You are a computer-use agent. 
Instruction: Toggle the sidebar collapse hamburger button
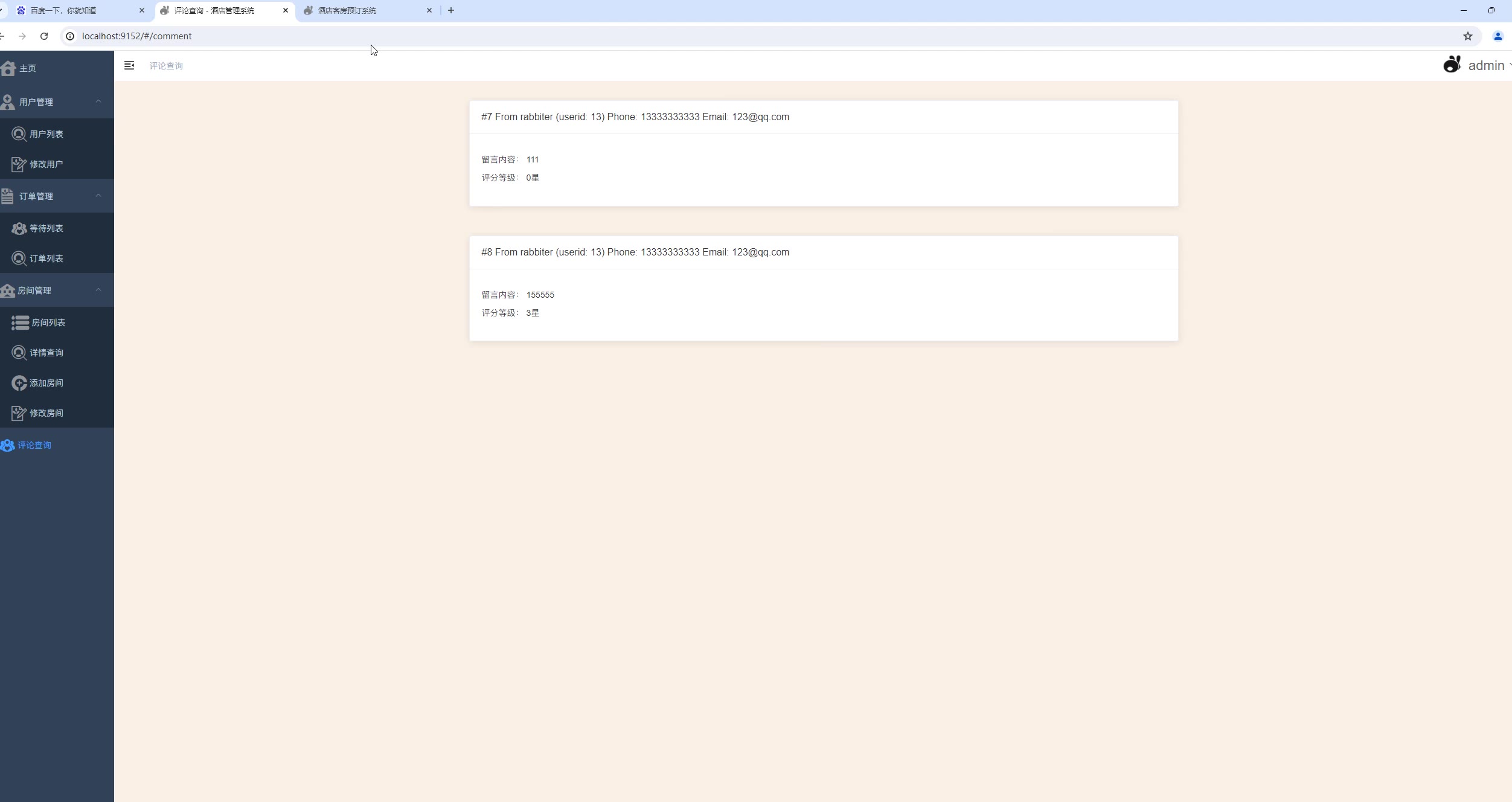click(129, 65)
